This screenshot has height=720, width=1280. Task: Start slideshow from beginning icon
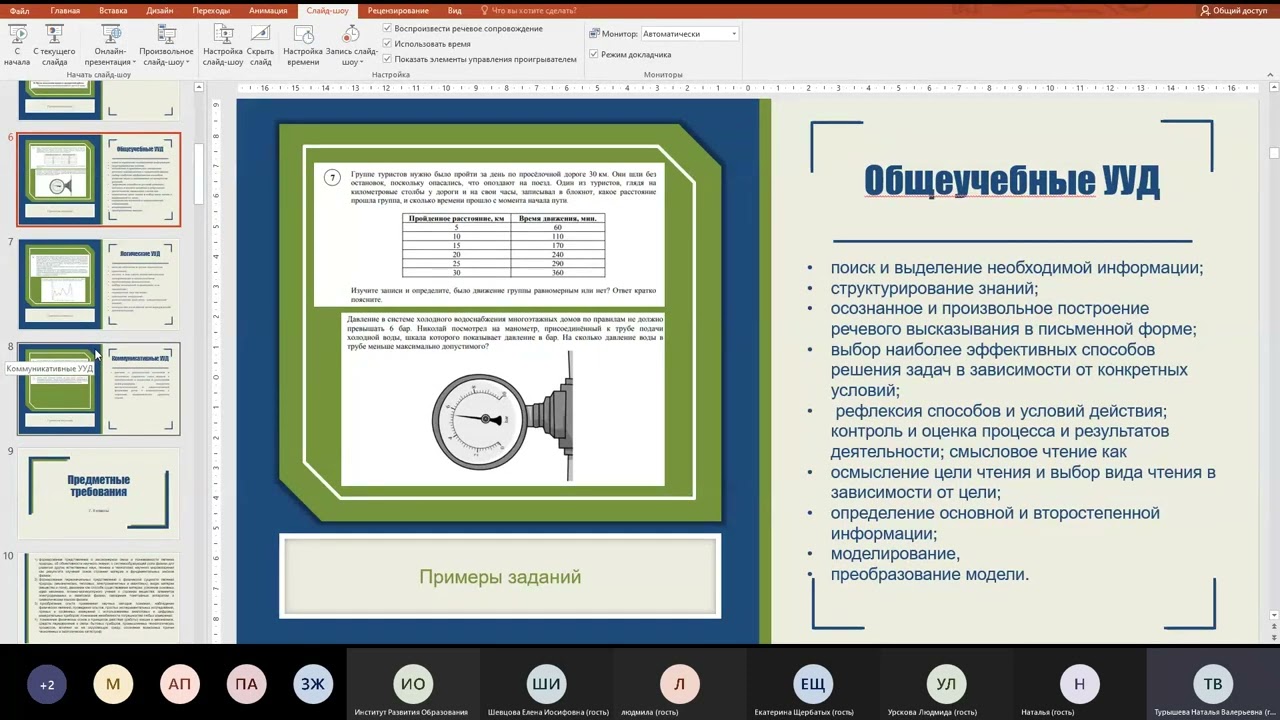pyautogui.click(x=17, y=34)
